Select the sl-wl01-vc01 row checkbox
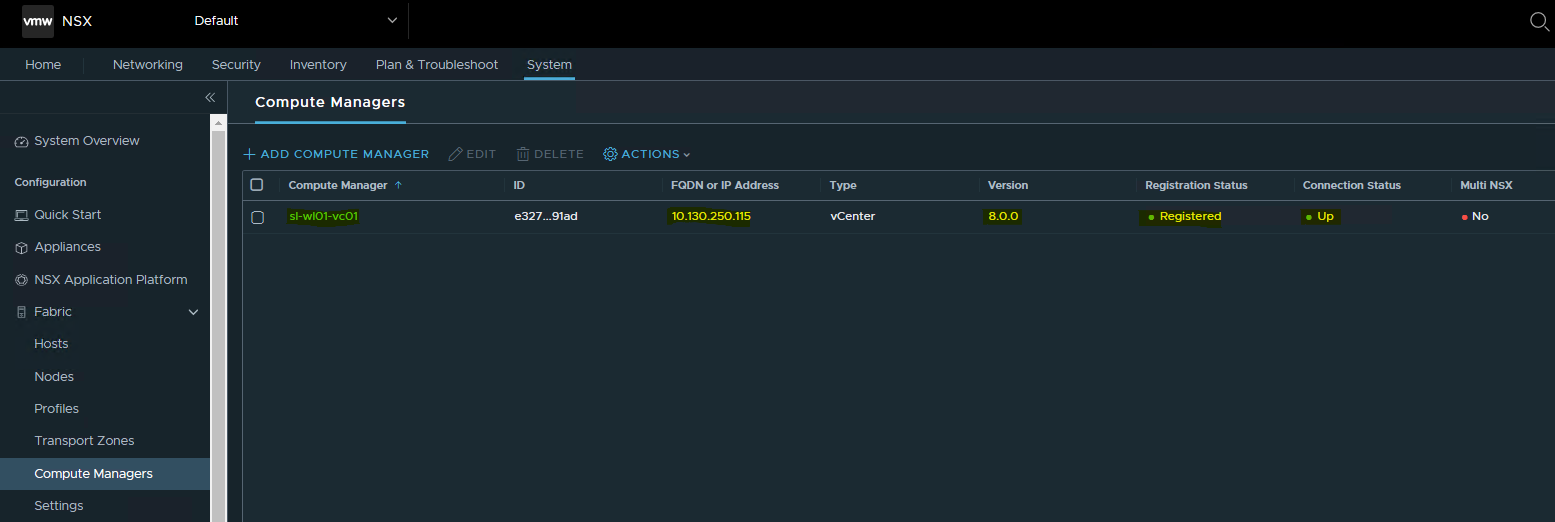Screen dimensions: 1555x522 coord(257,217)
